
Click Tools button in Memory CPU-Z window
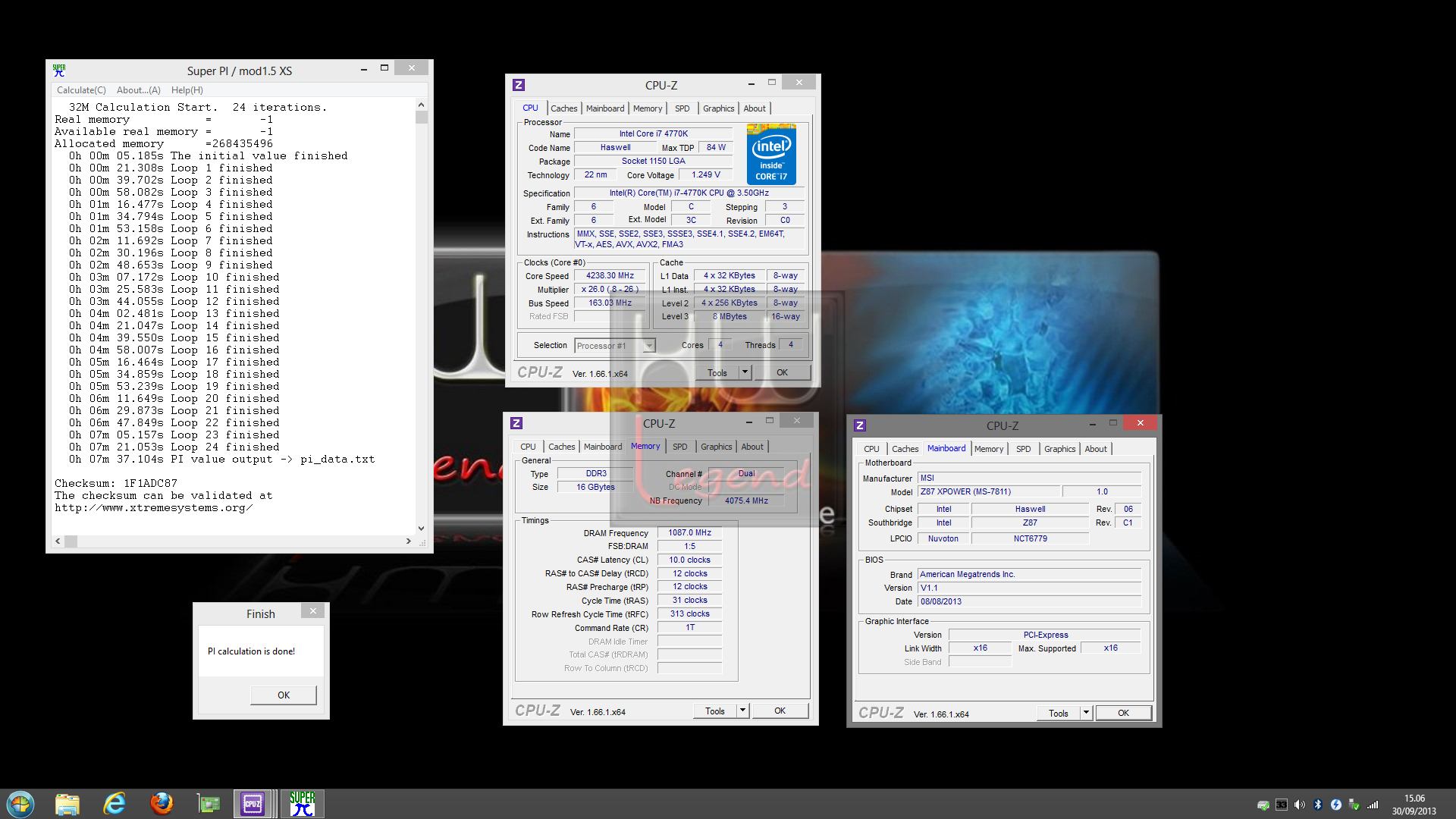(715, 711)
